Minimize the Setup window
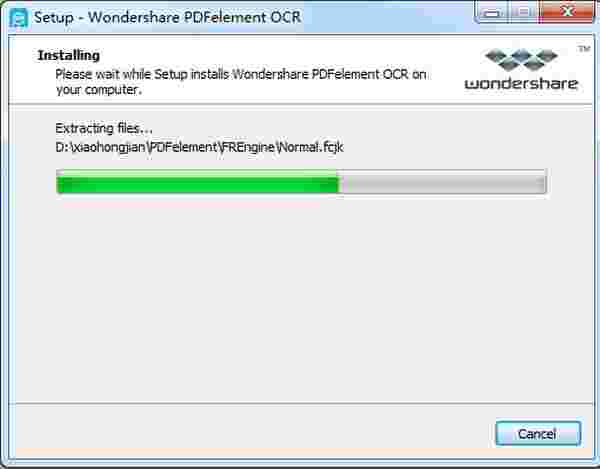This screenshot has height=469, width=600. pos(492,11)
